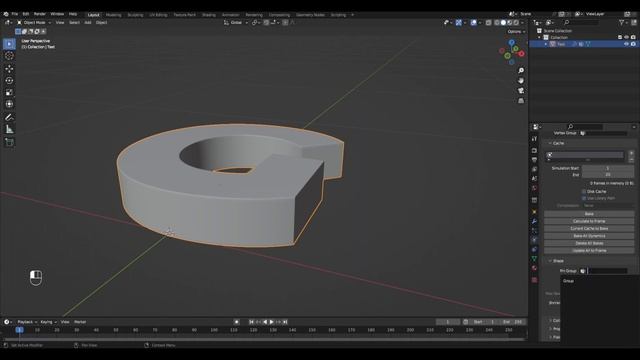Toggle Collection exclude checkbox in outliner
Image resolution: width=640 pixels, height=360 pixels.
(620, 37)
